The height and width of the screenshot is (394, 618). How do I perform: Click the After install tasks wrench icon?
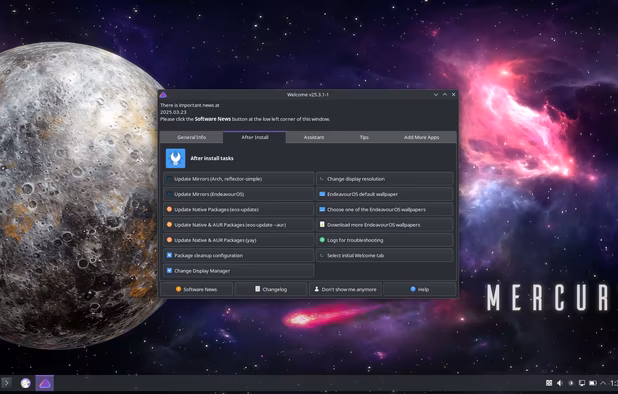tap(175, 158)
